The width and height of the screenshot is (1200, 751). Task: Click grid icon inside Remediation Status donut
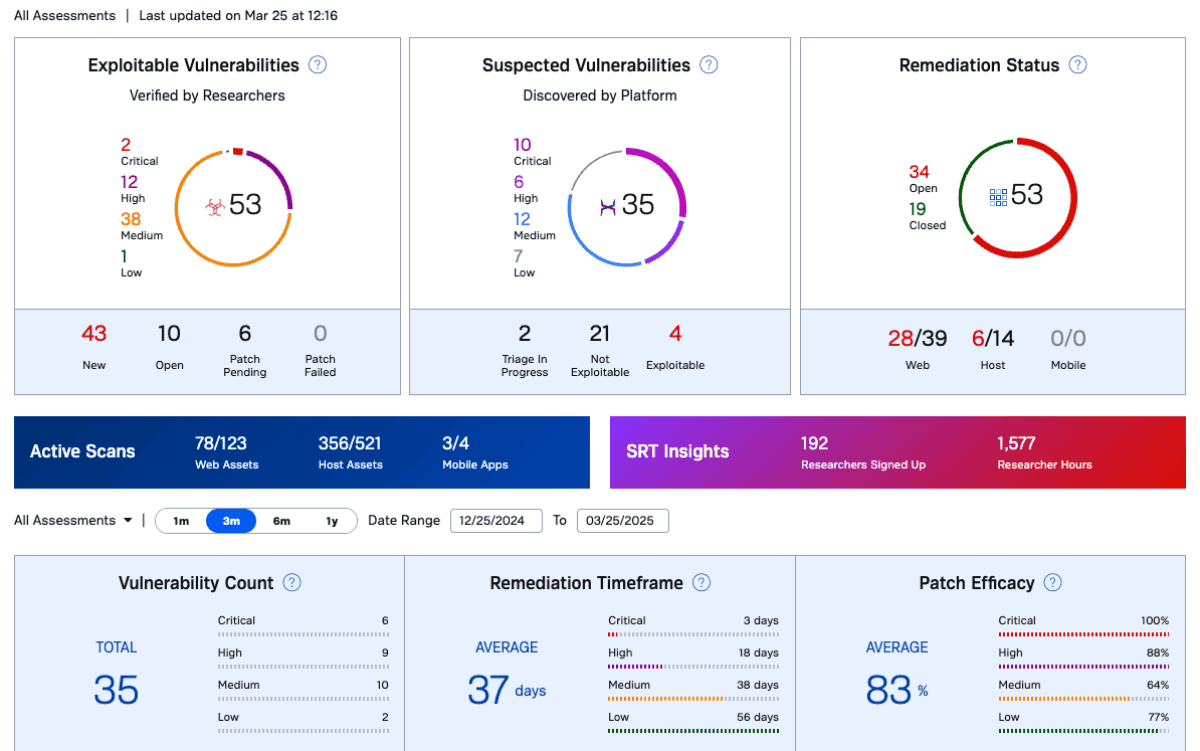pyautogui.click(x=998, y=196)
